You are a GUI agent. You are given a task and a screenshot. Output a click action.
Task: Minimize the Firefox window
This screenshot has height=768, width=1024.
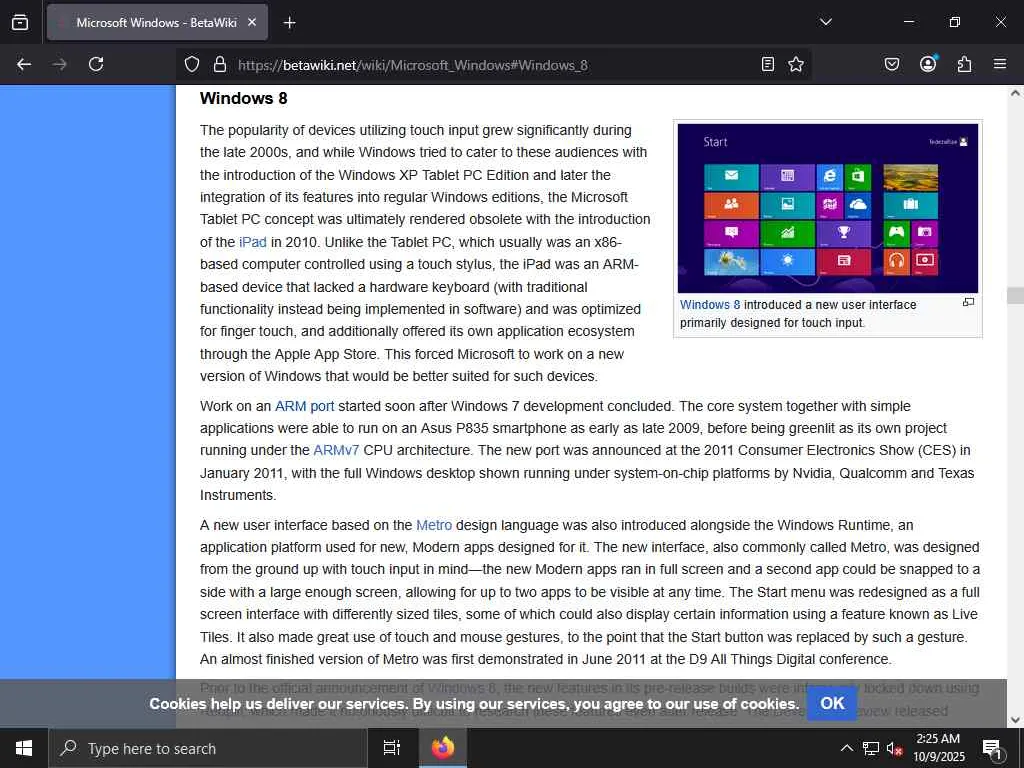point(908,22)
